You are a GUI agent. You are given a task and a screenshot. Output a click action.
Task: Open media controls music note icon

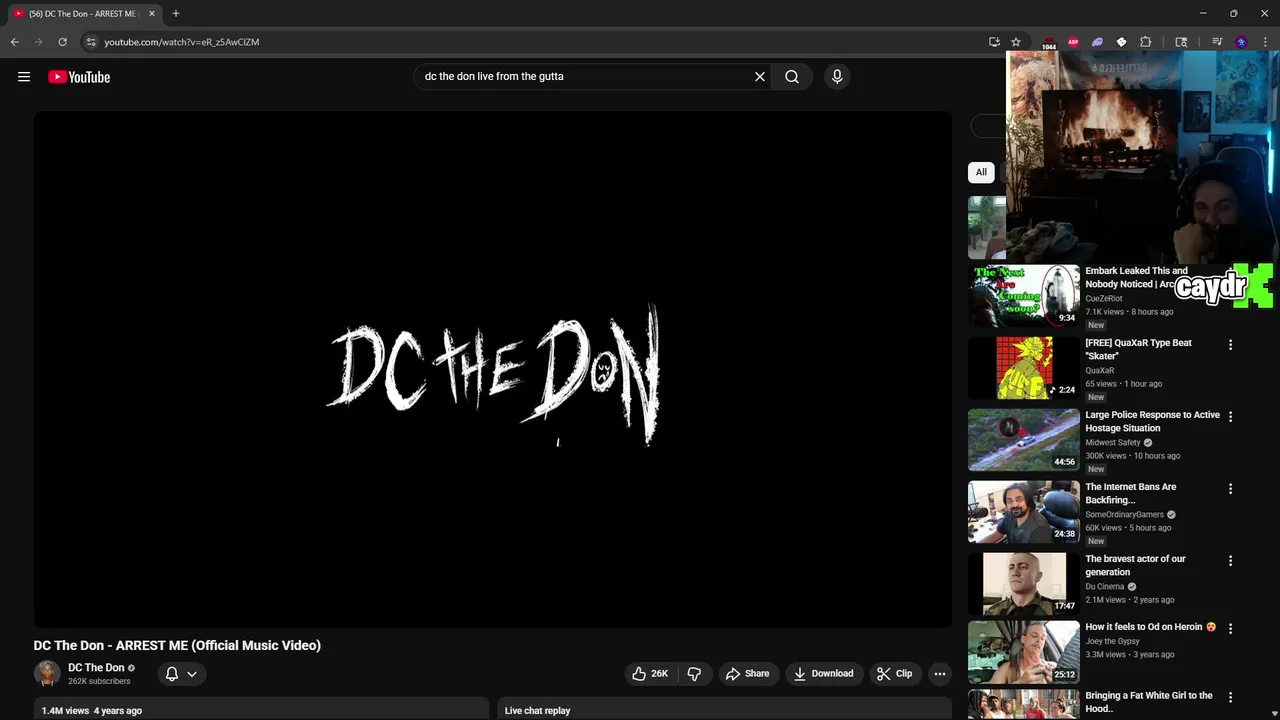pyautogui.click(x=1217, y=42)
